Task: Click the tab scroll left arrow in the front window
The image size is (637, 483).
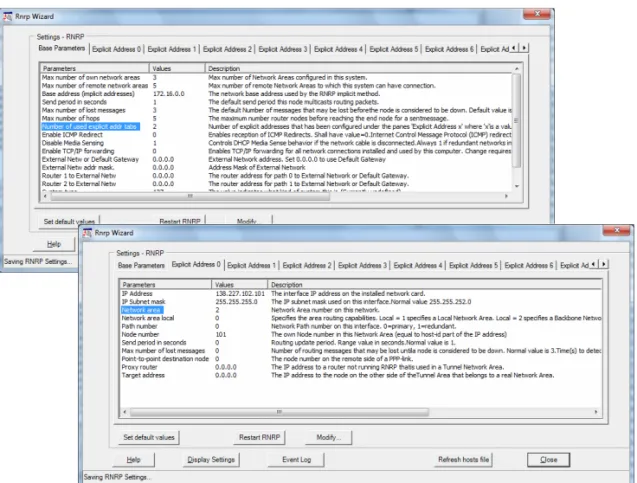Action: click(x=594, y=264)
